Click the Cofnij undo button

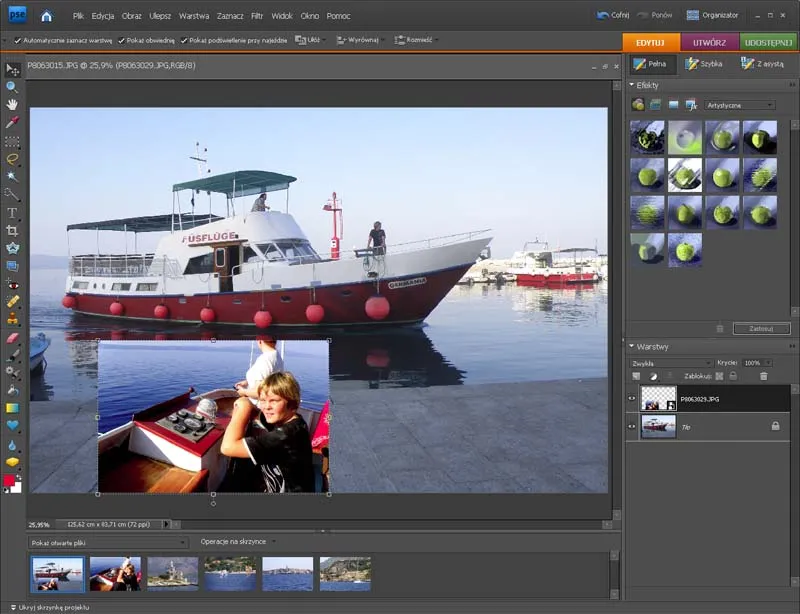coord(613,15)
